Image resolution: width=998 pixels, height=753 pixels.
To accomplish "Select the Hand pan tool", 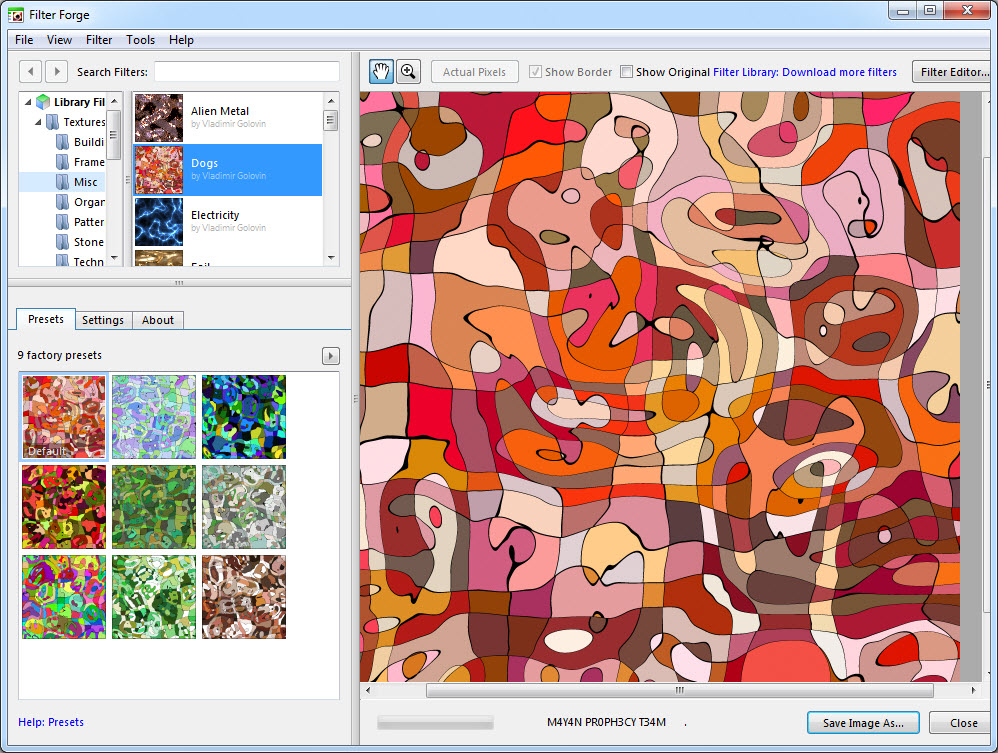I will point(381,71).
